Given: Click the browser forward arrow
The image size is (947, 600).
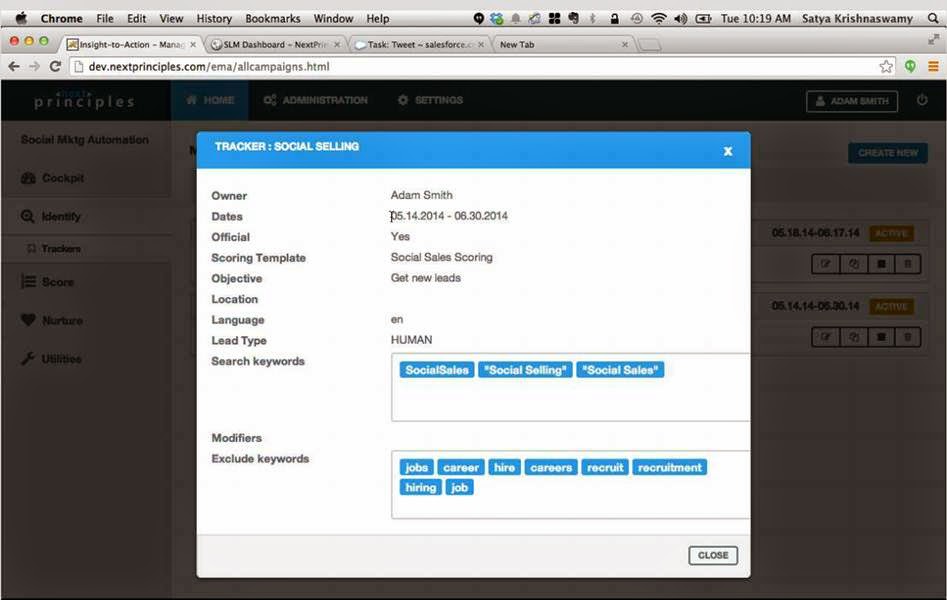Looking at the screenshot, I should click(34, 66).
